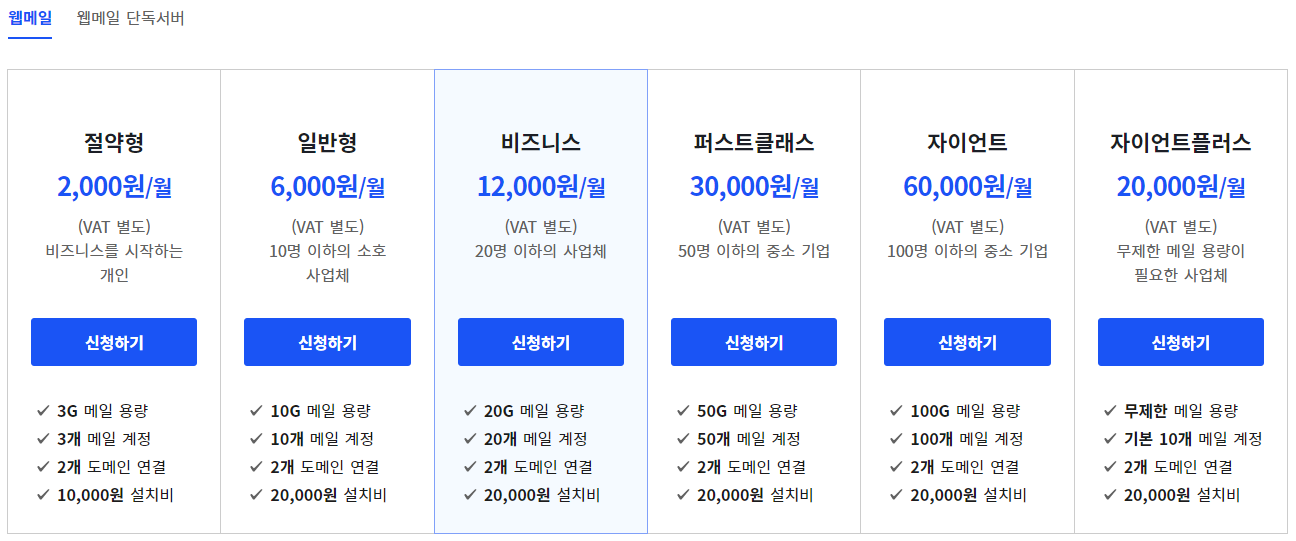Click 신청하기 under the 자이언트플러스 plan
This screenshot has height=541, width=1296.
[1181, 342]
